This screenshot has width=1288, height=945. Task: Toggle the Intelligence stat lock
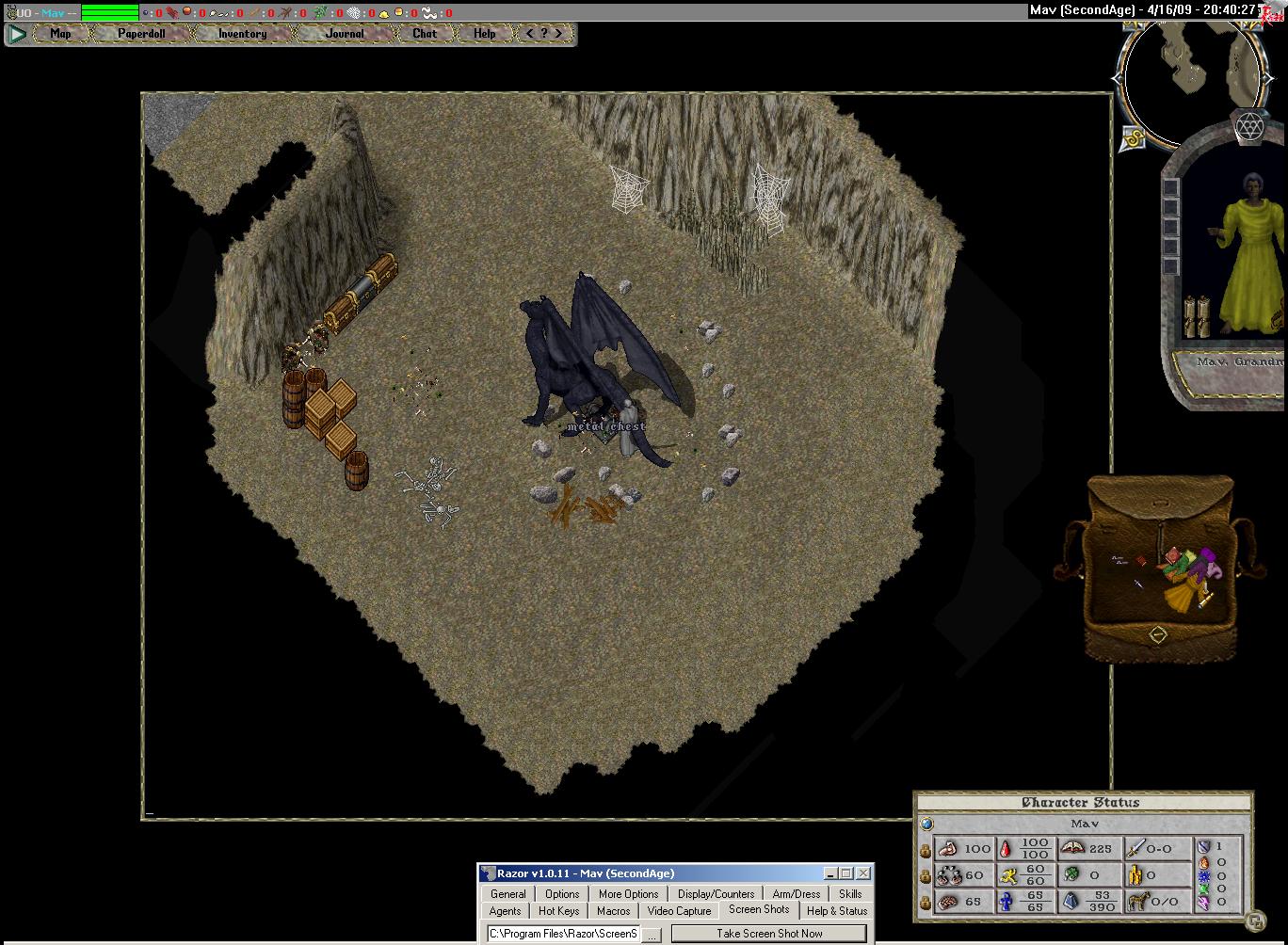[x=925, y=903]
